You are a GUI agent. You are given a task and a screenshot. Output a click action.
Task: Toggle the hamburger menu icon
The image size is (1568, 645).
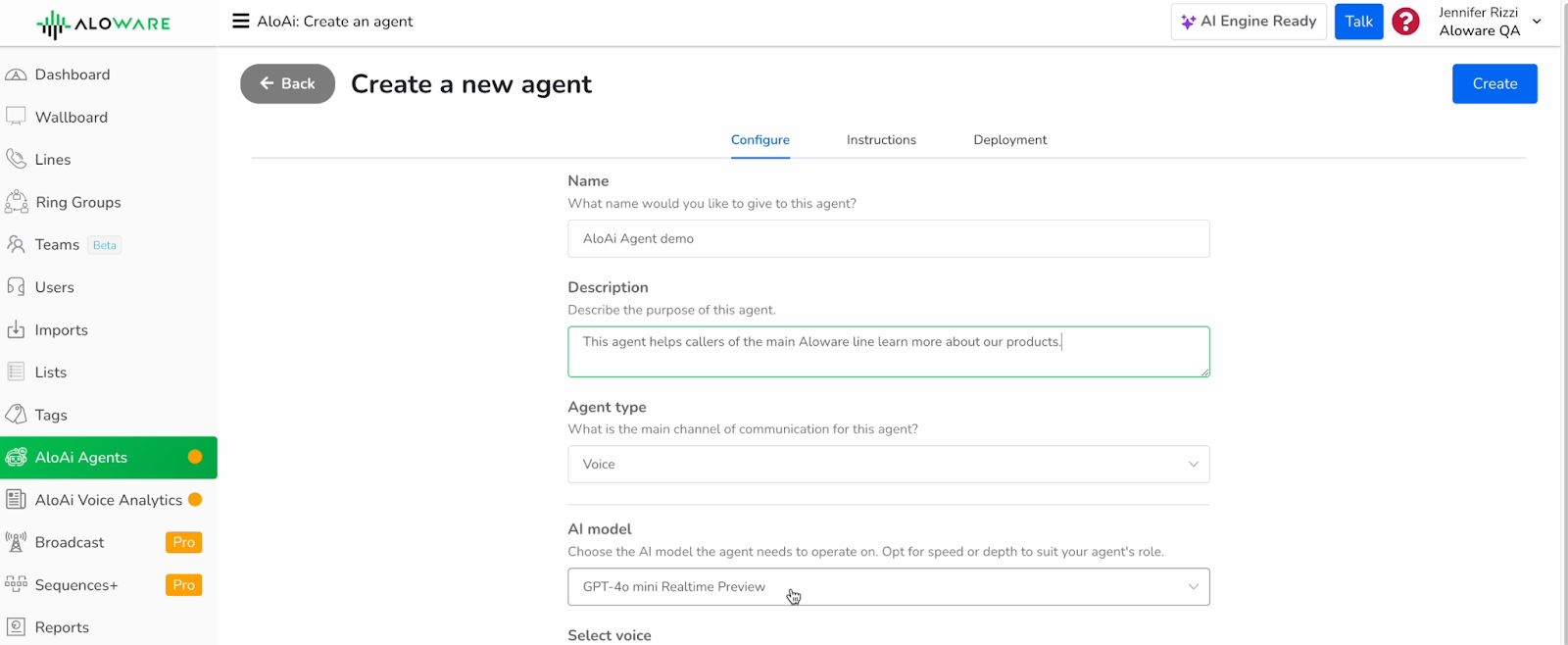240,21
